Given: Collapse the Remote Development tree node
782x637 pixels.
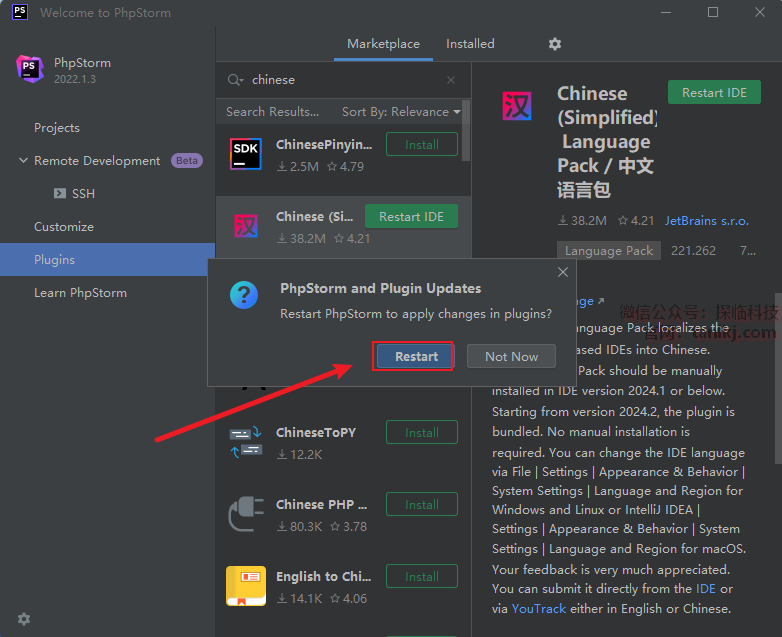Looking at the screenshot, I should coord(23,161).
